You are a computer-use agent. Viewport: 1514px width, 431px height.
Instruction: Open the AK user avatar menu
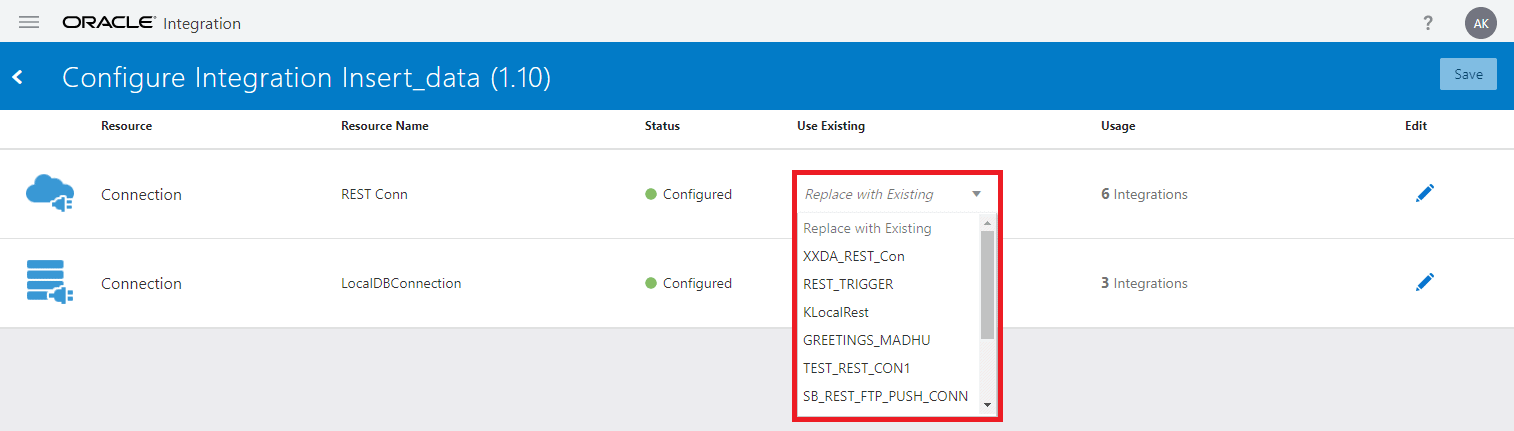[1480, 23]
